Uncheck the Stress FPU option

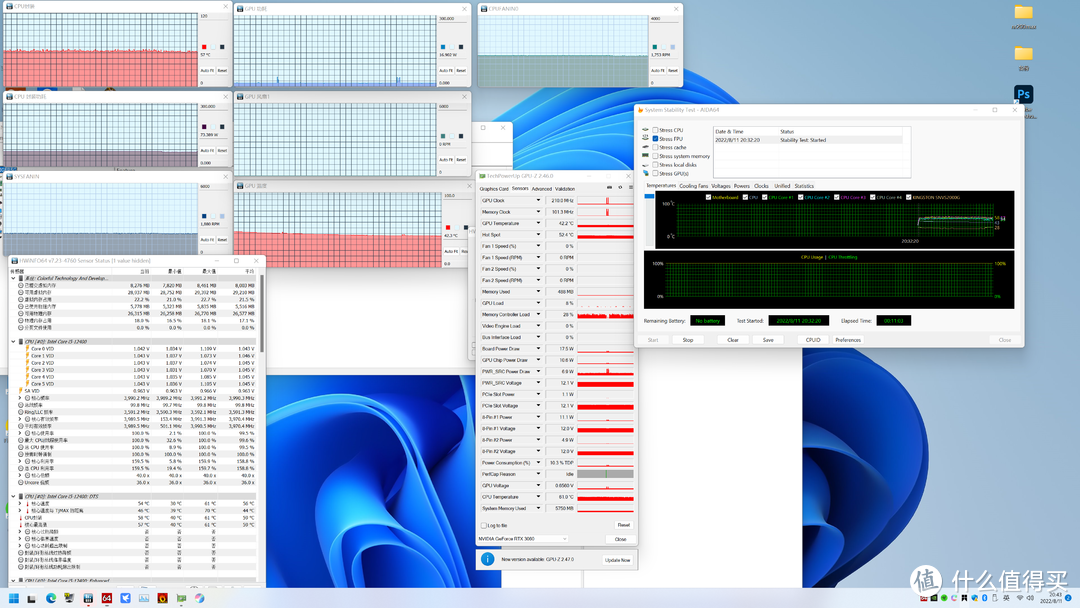click(x=655, y=139)
